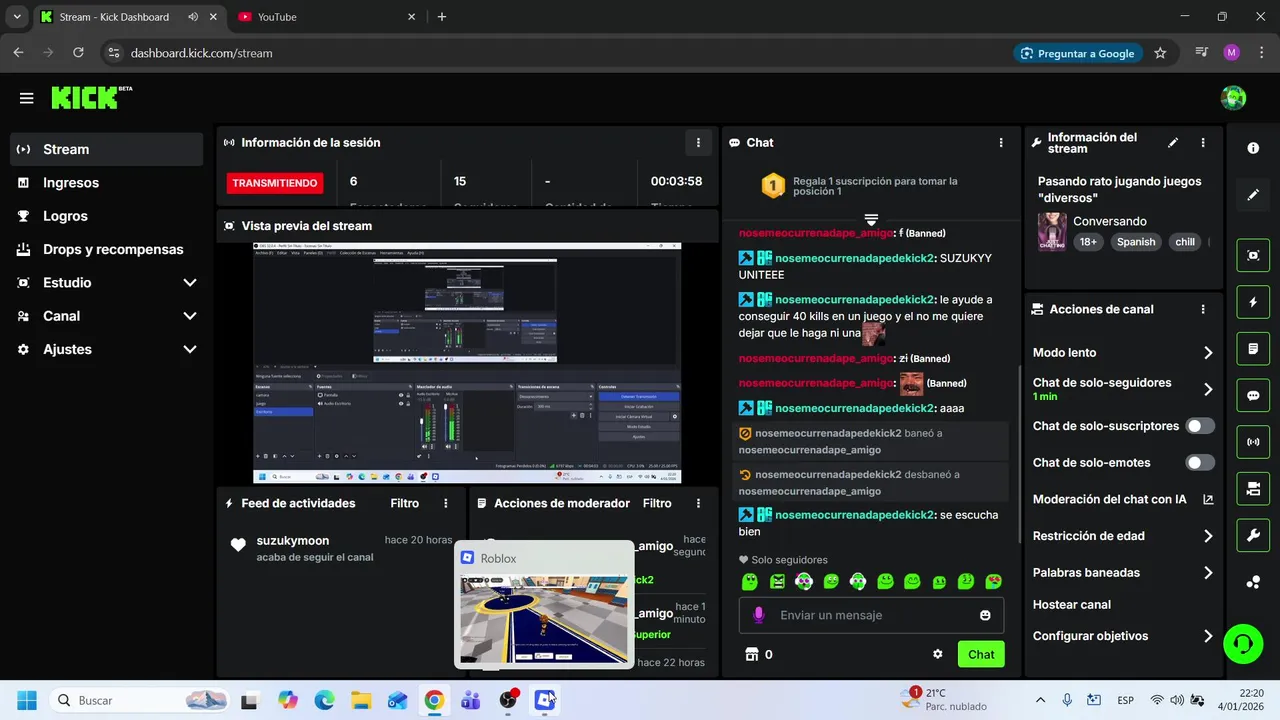Viewport: 1280px width, 720px height.
Task: Click the angry green emote
Action: (777, 581)
